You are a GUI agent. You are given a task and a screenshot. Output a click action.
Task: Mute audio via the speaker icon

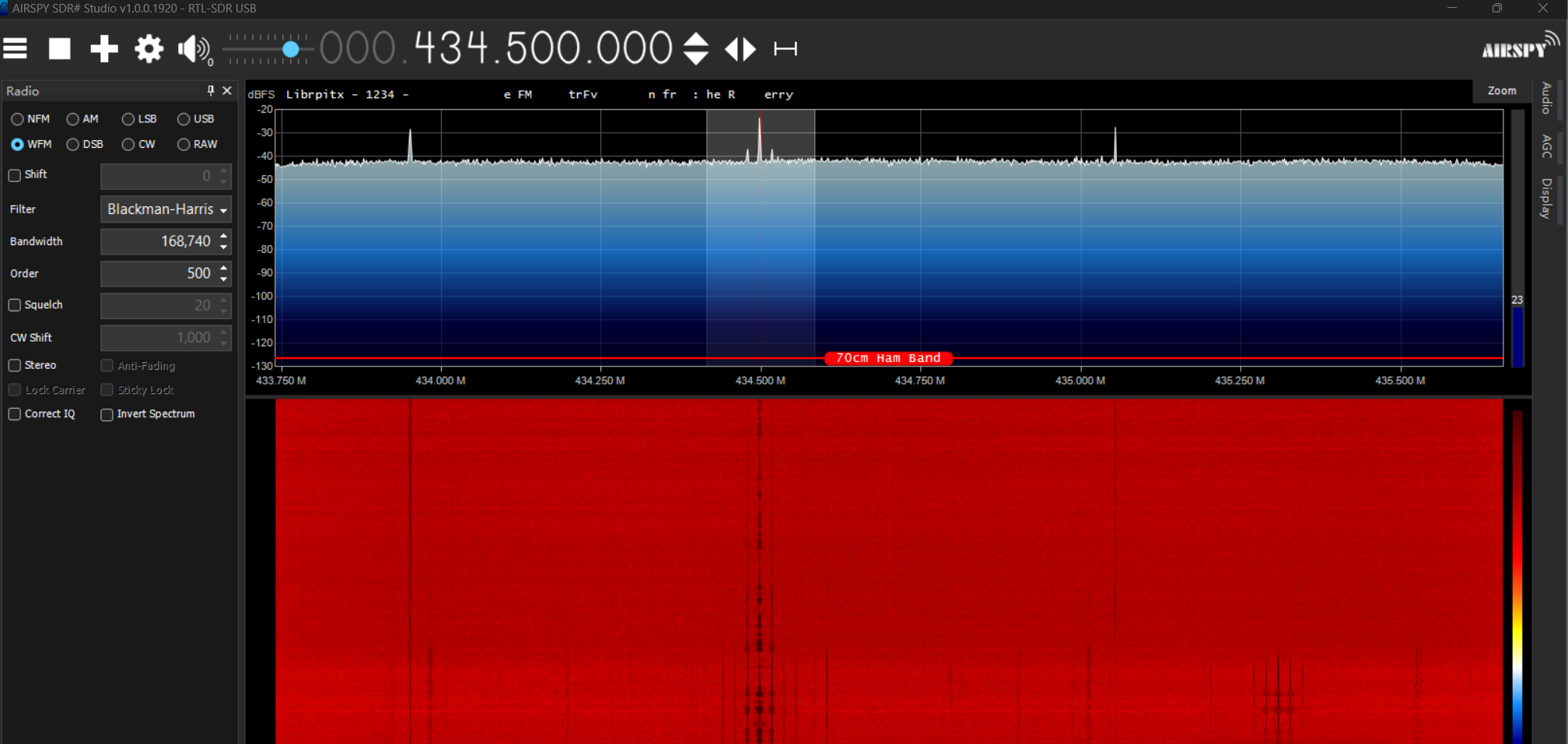click(191, 48)
